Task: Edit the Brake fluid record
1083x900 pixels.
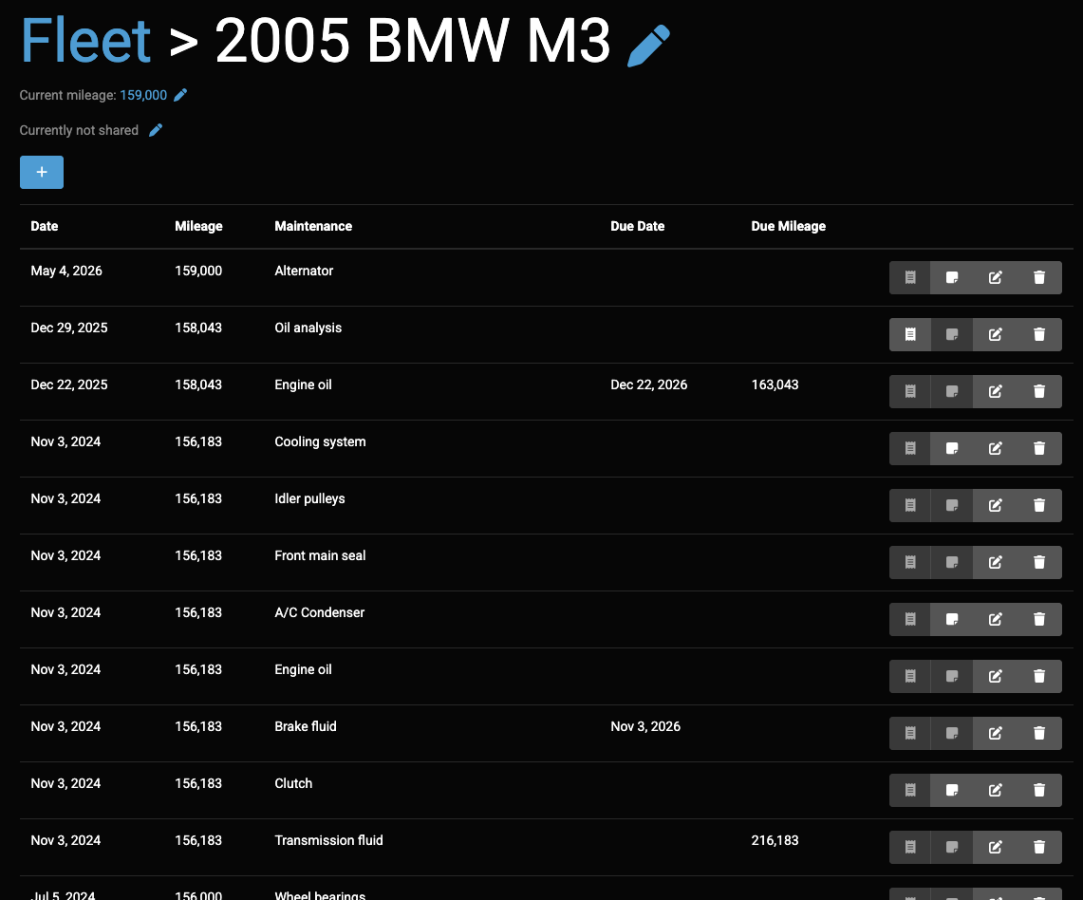Action: point(995,734)
